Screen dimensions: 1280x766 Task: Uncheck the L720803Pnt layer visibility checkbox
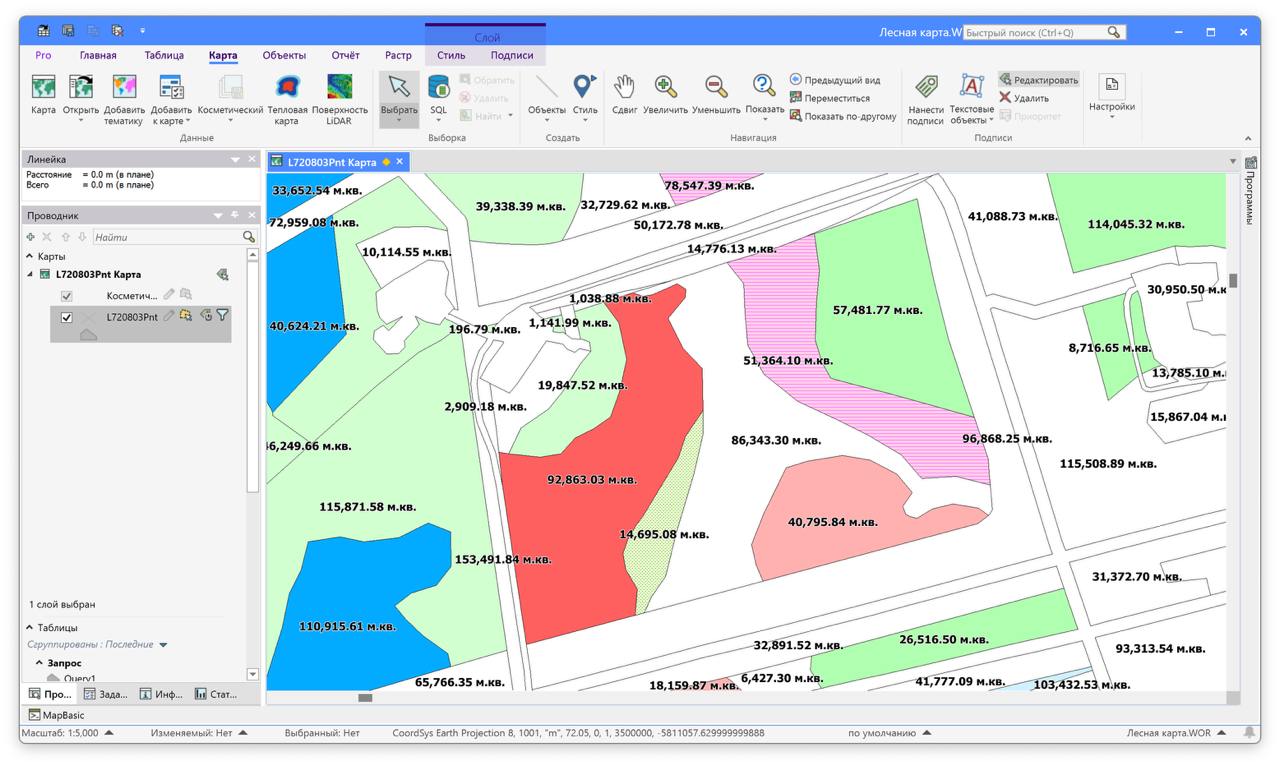tap(67, 317)
